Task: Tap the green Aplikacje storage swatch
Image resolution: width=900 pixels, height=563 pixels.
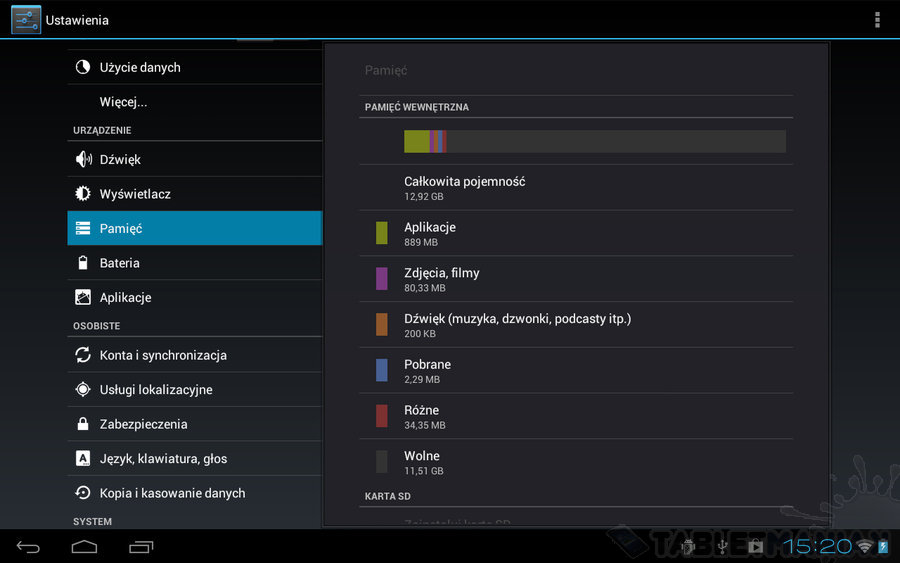Action: (x=381, y=233)
